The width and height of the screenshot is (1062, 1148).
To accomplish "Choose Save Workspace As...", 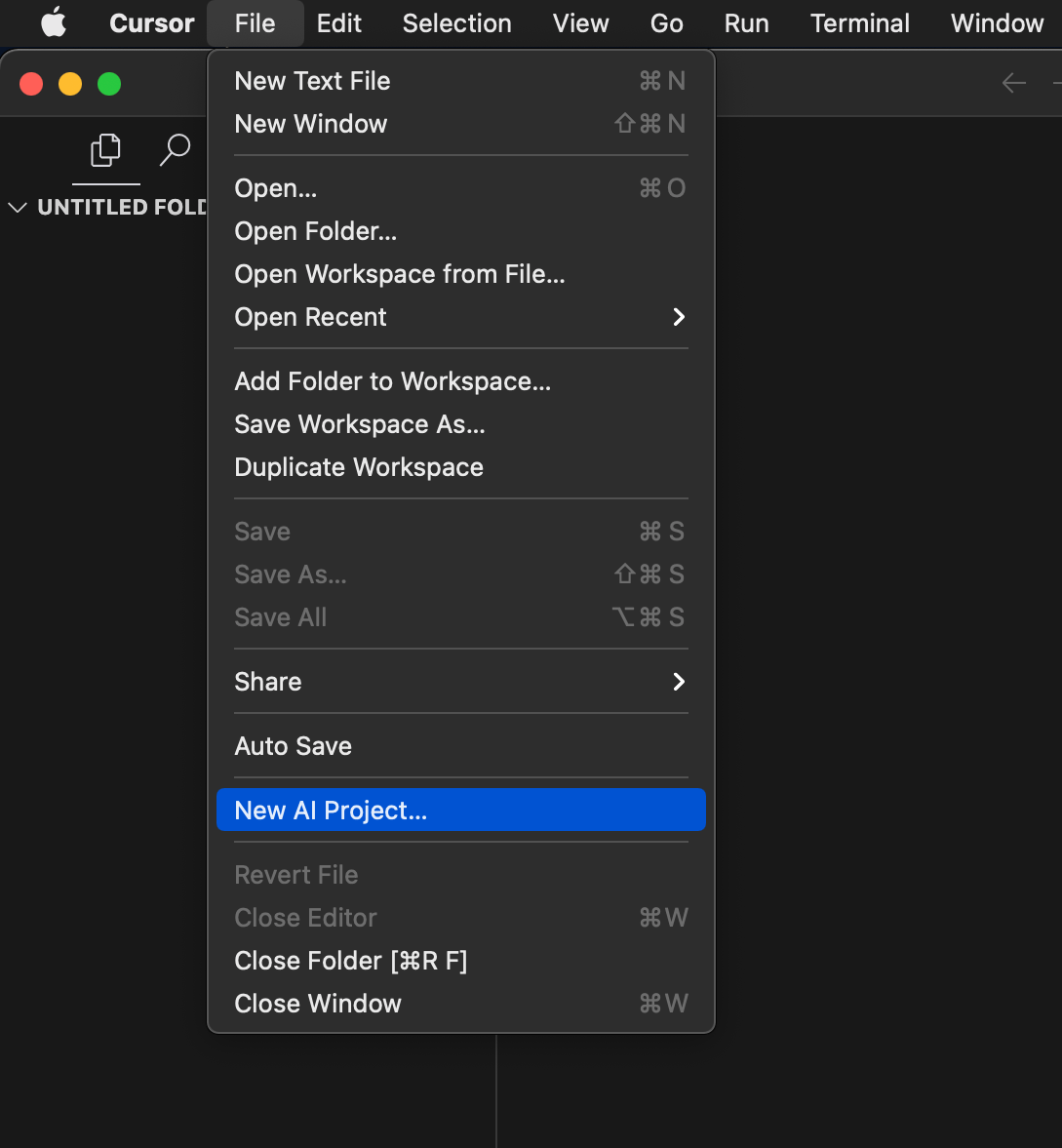I will click(461, 424).
